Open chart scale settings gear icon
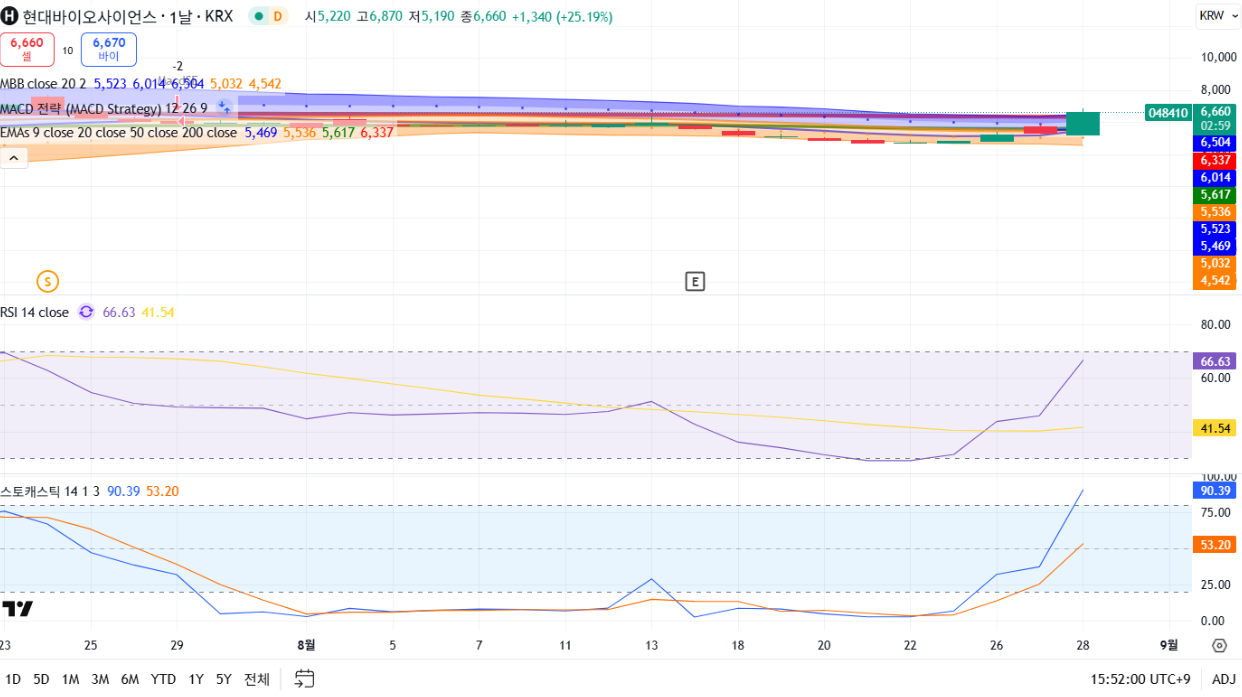1242x697 pixels. click(x=1219, y=645)
